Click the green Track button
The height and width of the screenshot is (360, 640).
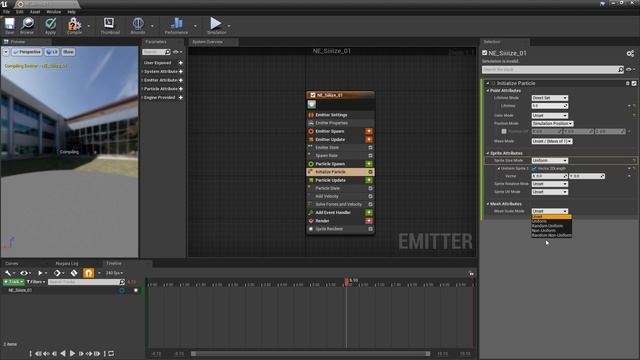[13, 282]
